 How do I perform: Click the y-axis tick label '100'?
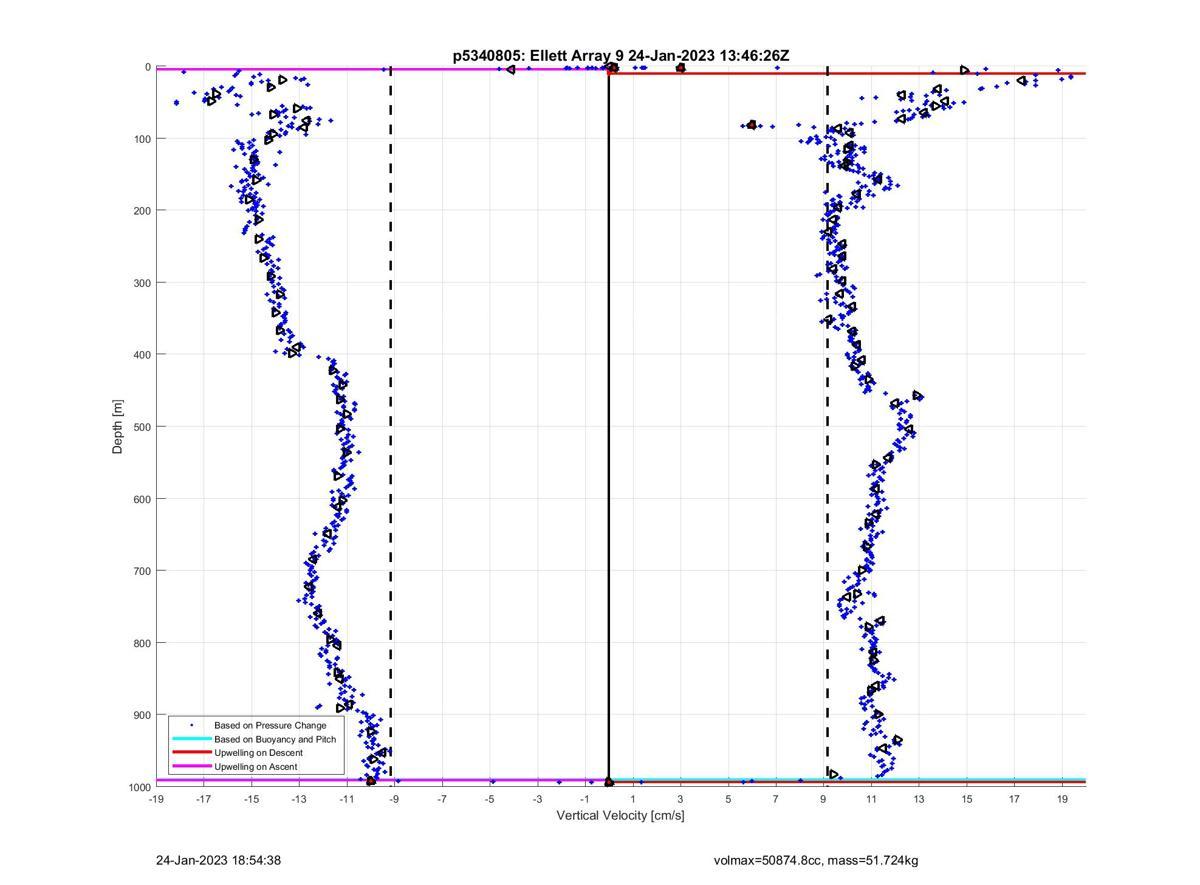click(x=142, y=139)
